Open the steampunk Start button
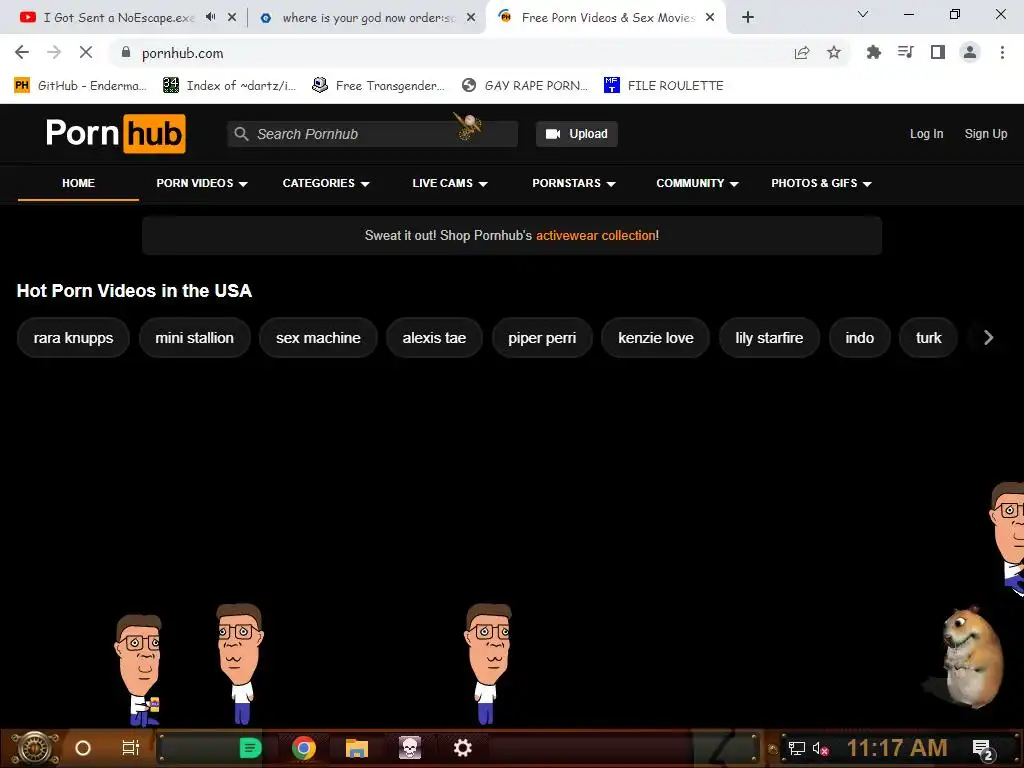 (x=34, y=748)
